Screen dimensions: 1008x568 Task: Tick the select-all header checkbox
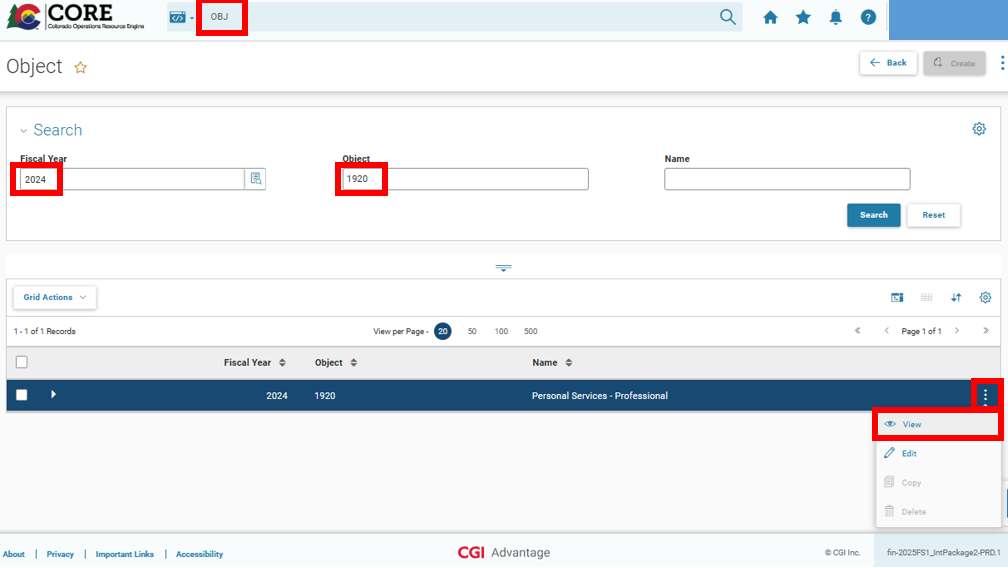click(x=22, y=362)
